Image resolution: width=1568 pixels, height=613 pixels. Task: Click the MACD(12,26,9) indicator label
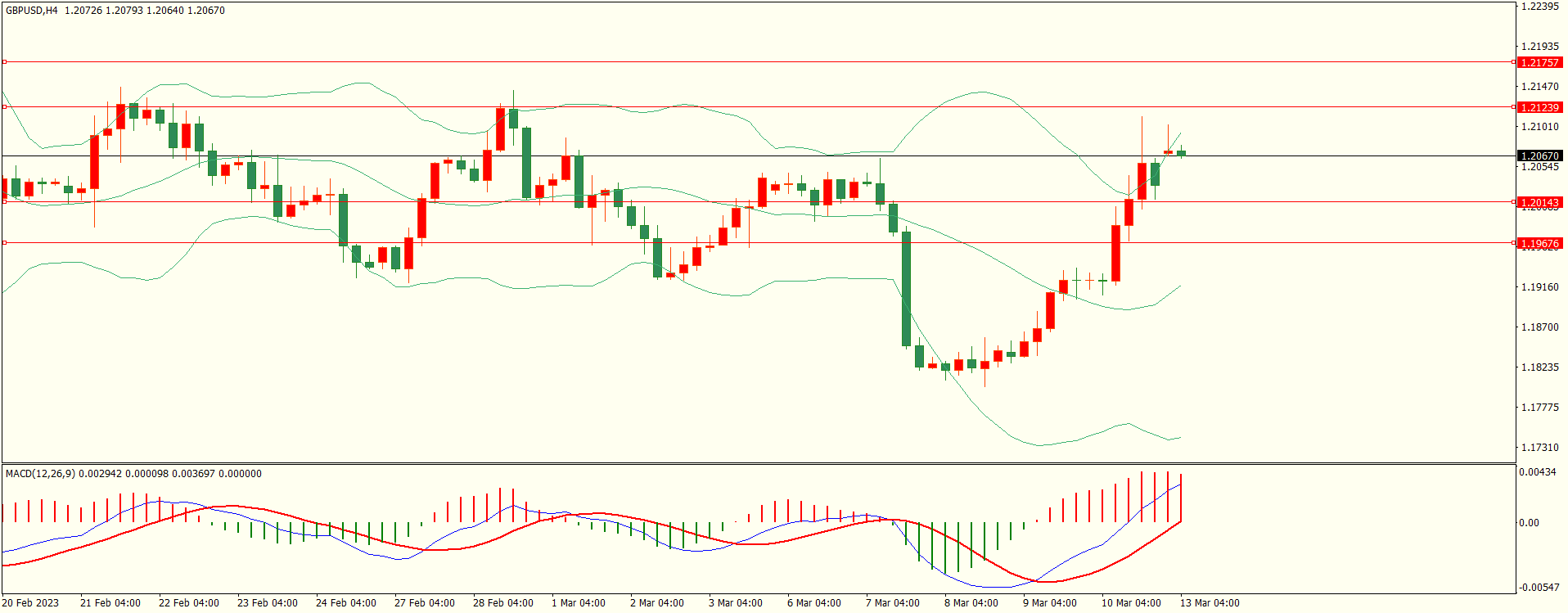pos(40,474)
